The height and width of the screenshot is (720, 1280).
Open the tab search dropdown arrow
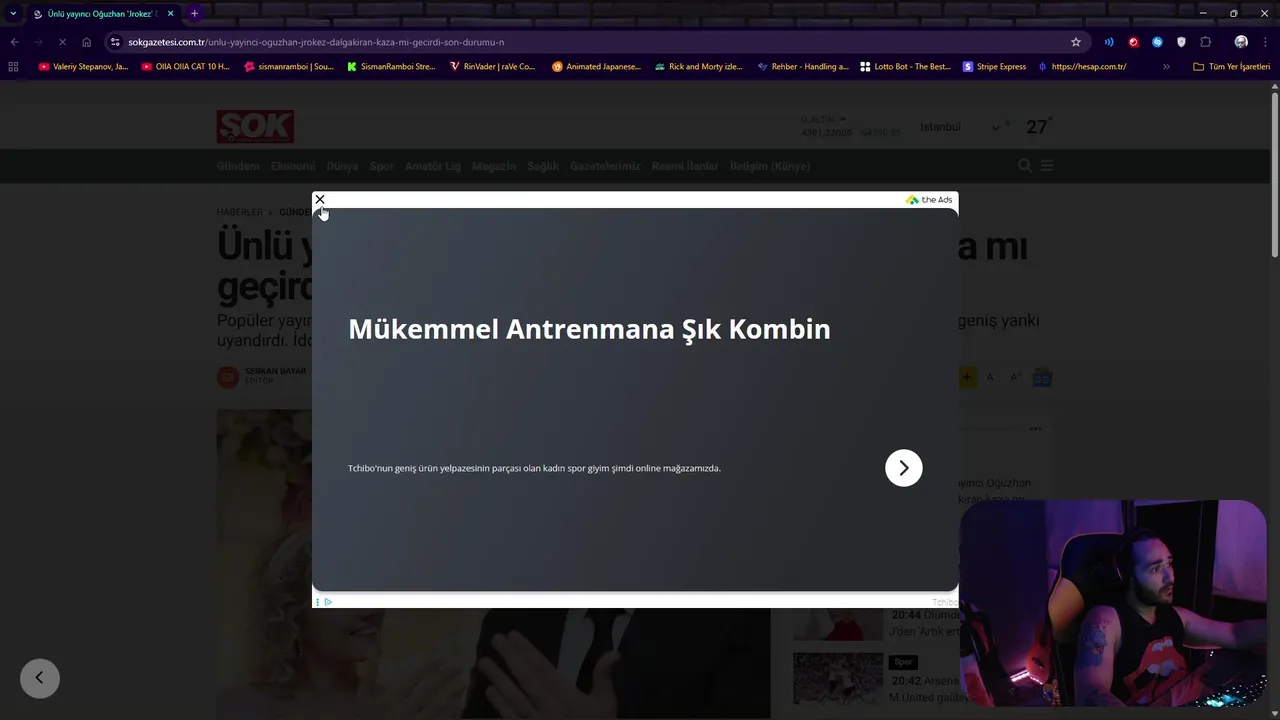tap(13, 13)
